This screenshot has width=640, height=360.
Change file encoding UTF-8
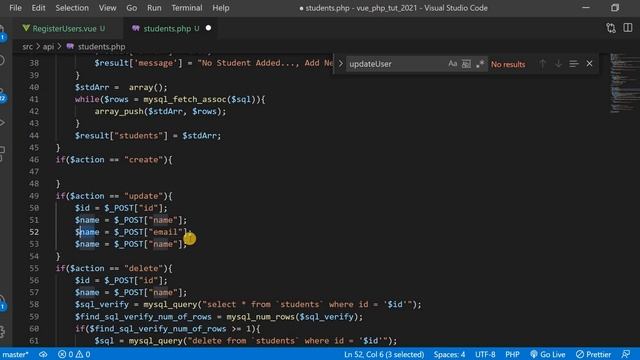[485, 354]
